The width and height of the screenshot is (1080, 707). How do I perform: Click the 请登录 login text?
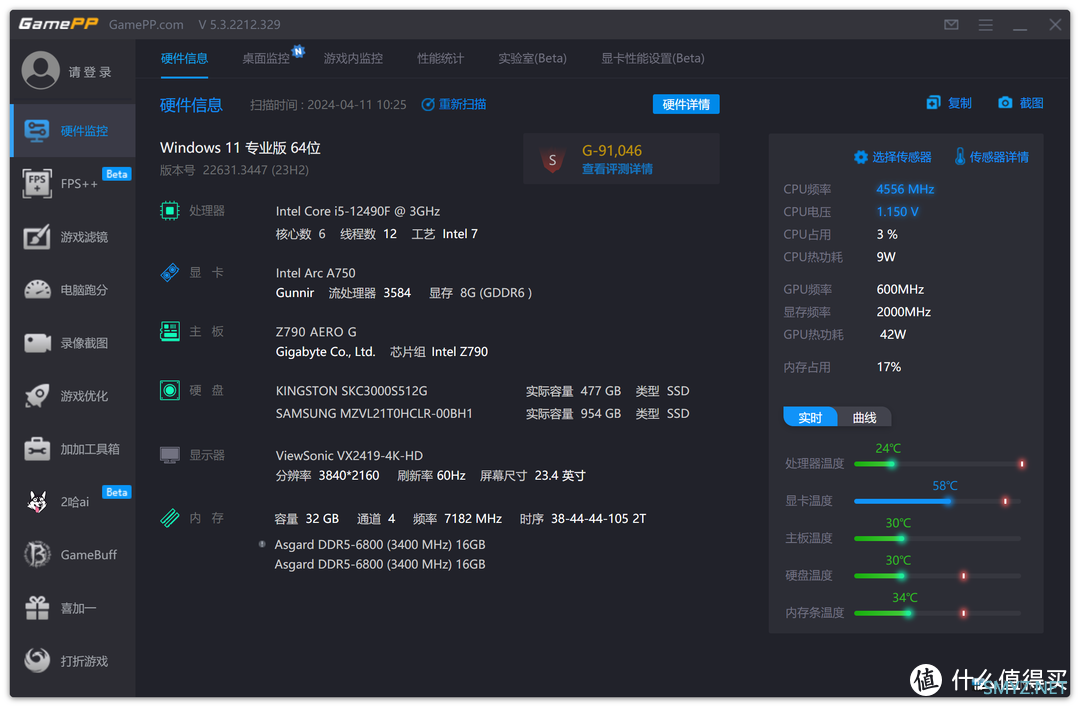90,72
